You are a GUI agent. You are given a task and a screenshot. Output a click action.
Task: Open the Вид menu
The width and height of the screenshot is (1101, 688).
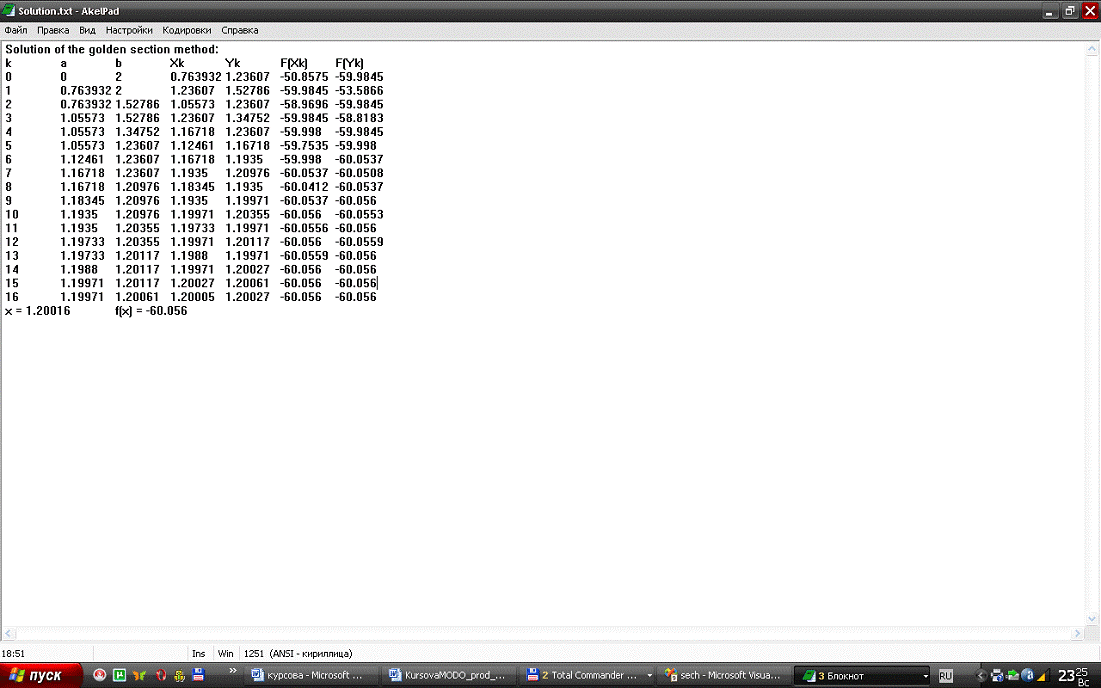[87, 30]
